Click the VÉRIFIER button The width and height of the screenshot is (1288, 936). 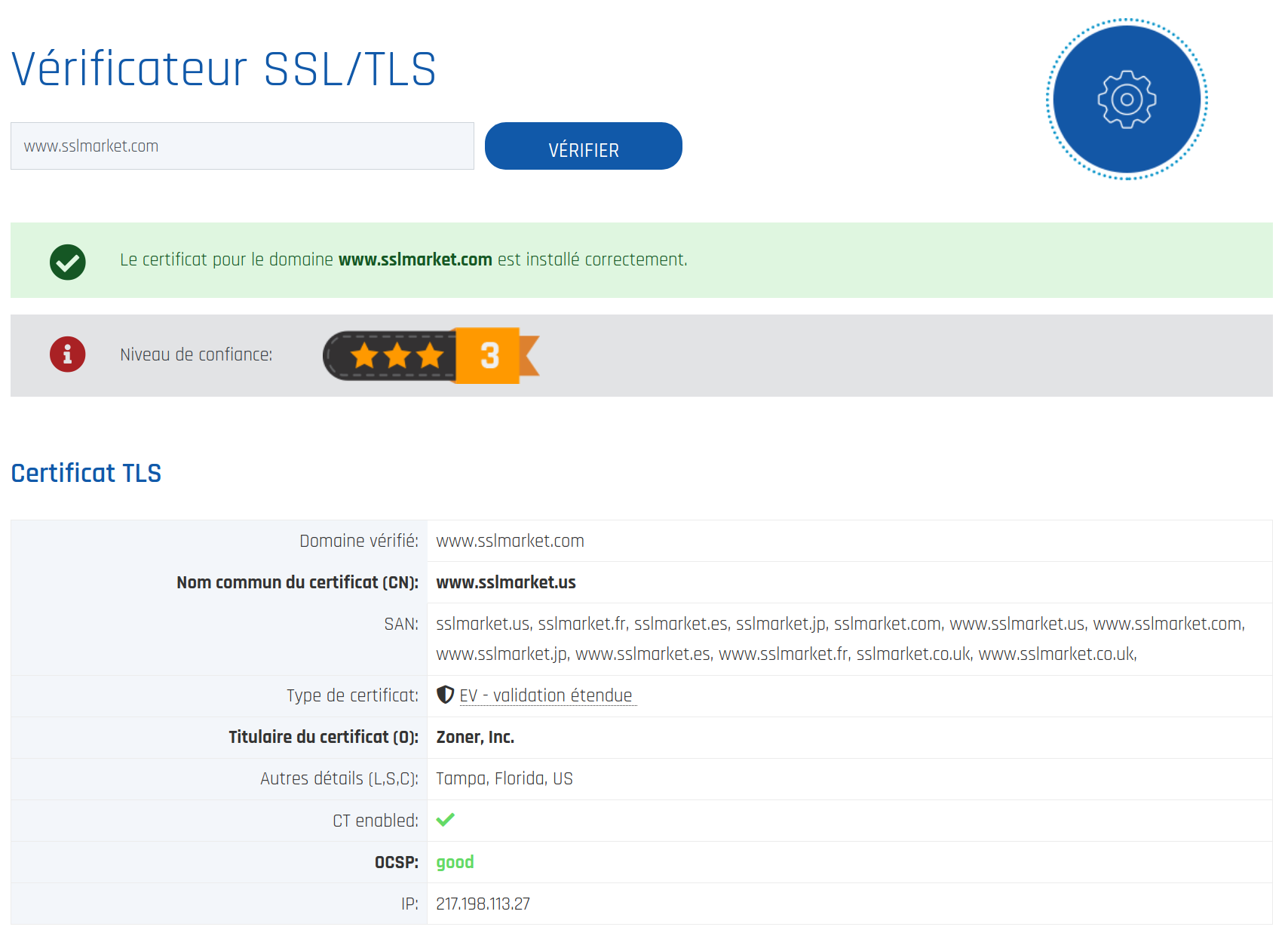point(583,146)
